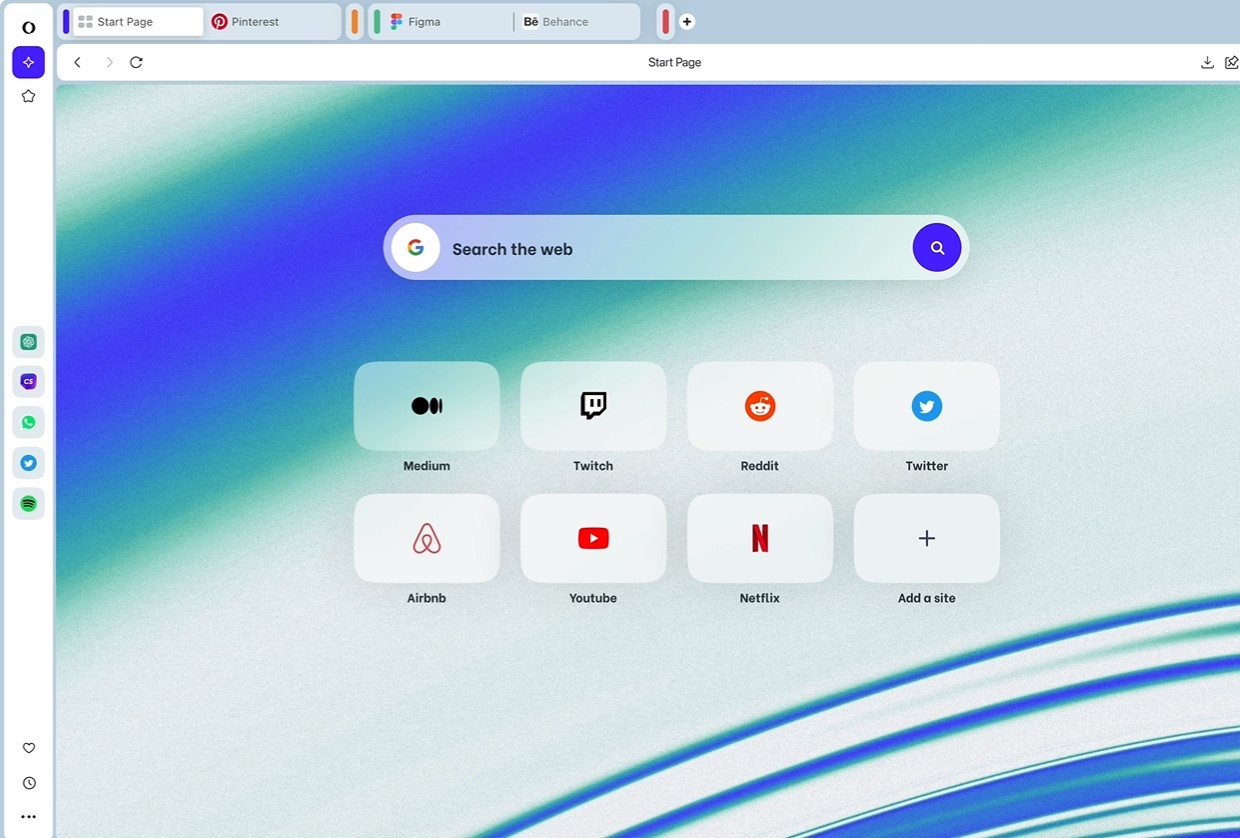Expand the collapsed red tab island
Viewport: 1240px width, 838px height.
[665, 21]
